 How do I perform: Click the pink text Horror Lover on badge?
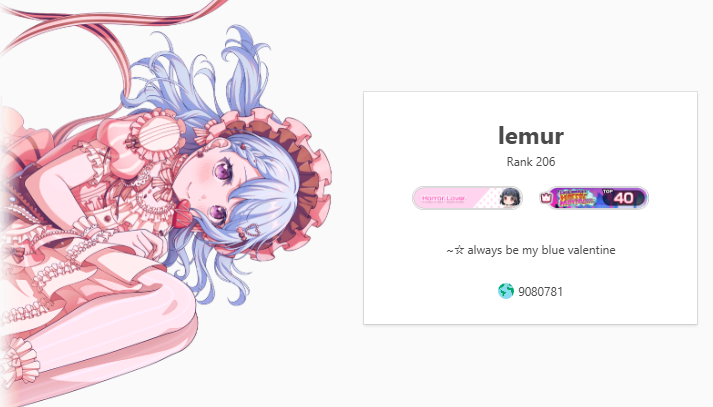coord(443,198)
